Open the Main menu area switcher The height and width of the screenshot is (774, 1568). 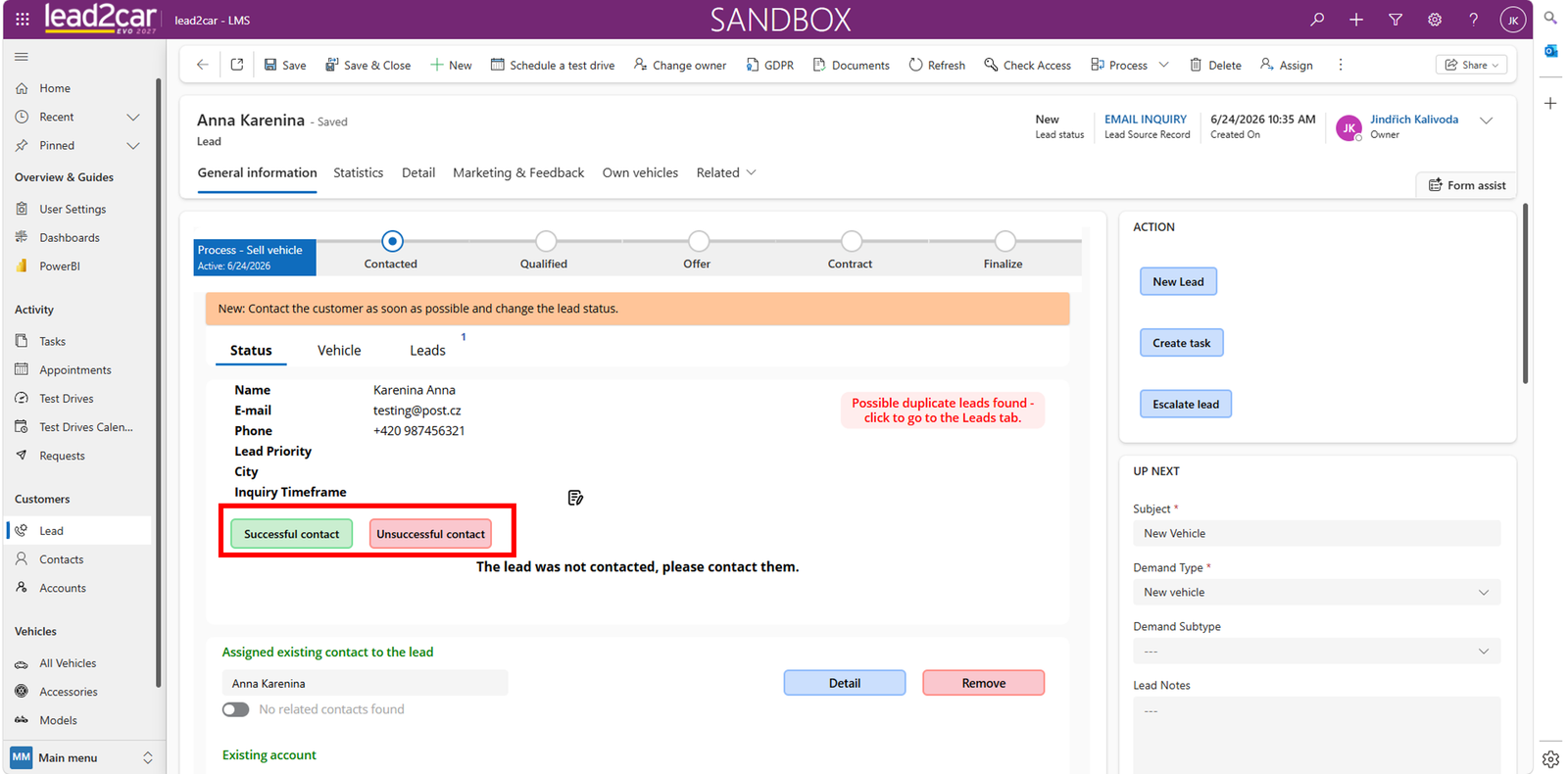81,757
